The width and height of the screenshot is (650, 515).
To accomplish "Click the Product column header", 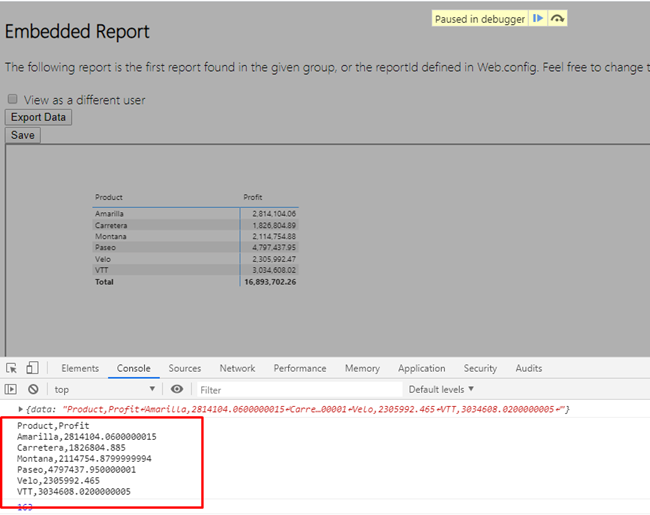I will pyautogui.click(x=109, y=197).
